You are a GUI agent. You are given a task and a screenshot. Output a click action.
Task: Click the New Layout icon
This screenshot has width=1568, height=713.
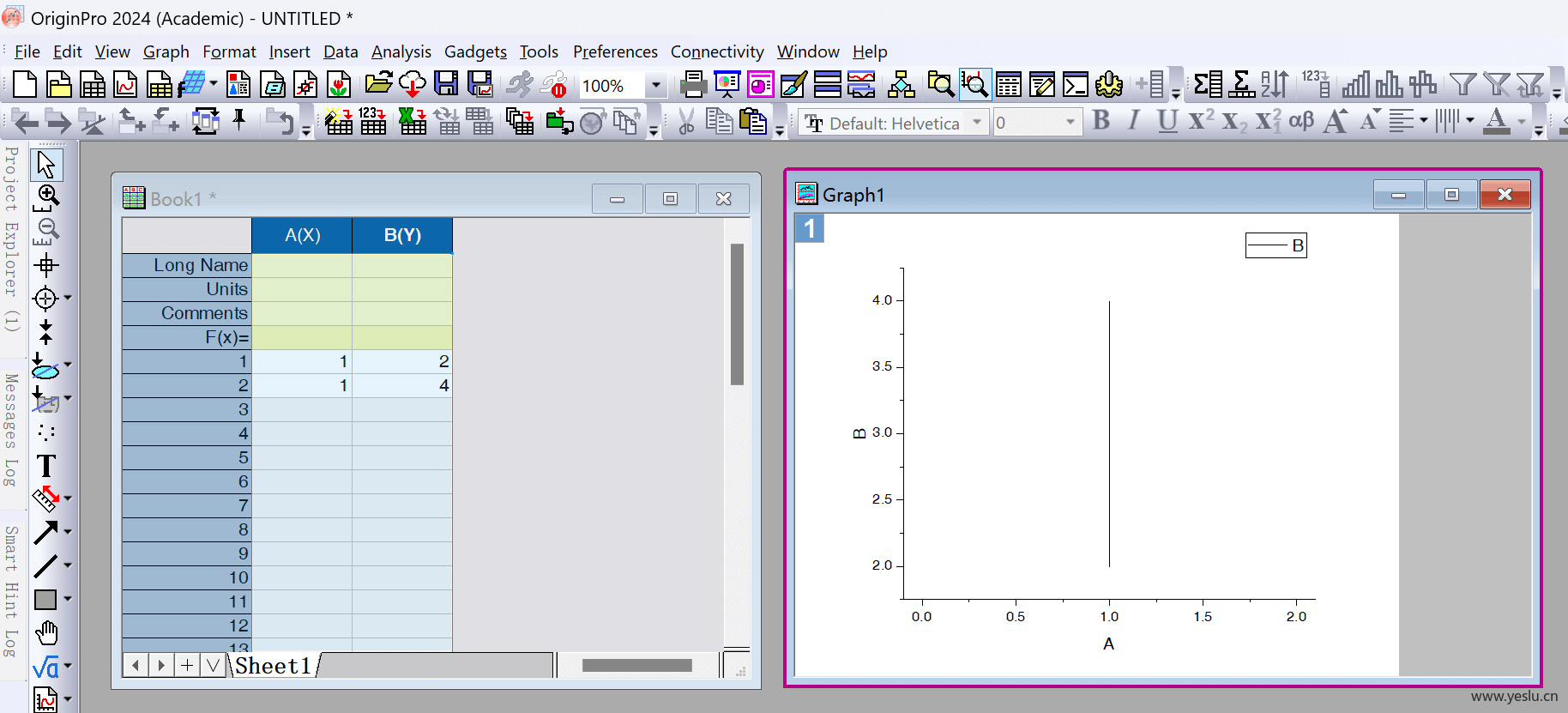click(239, 85)
